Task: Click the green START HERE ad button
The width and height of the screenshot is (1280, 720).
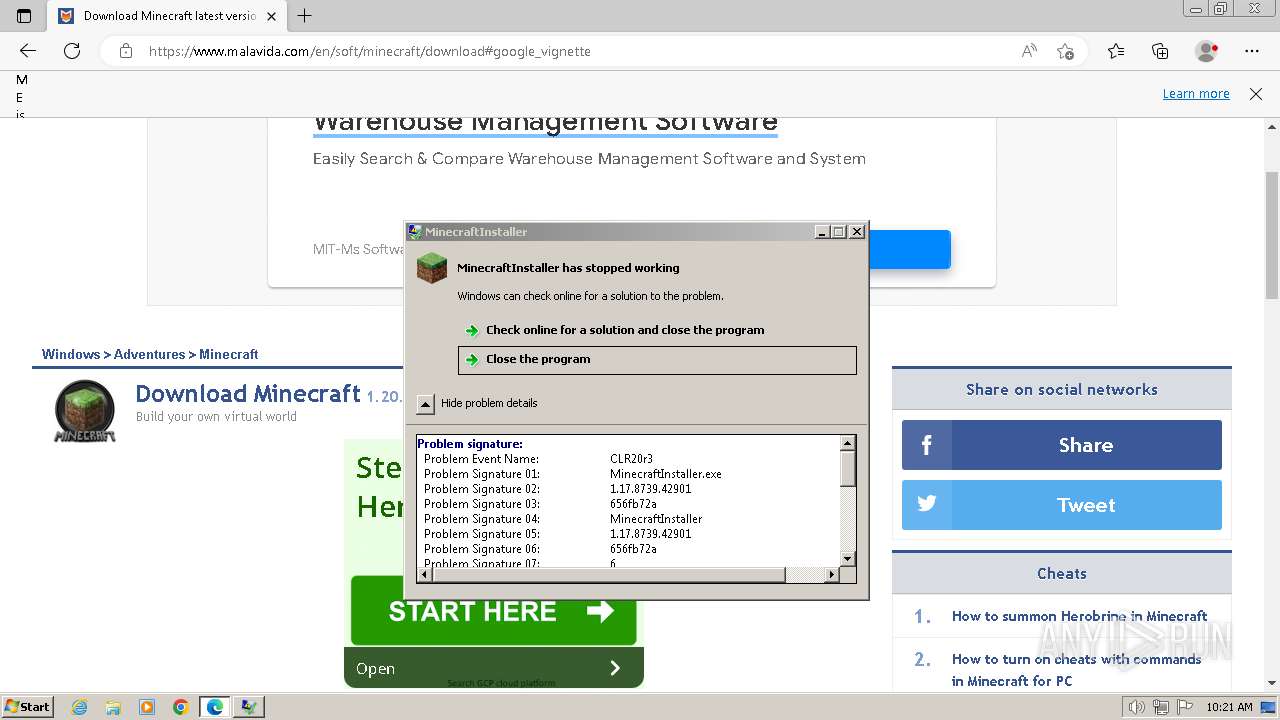Action: point(494,611)
